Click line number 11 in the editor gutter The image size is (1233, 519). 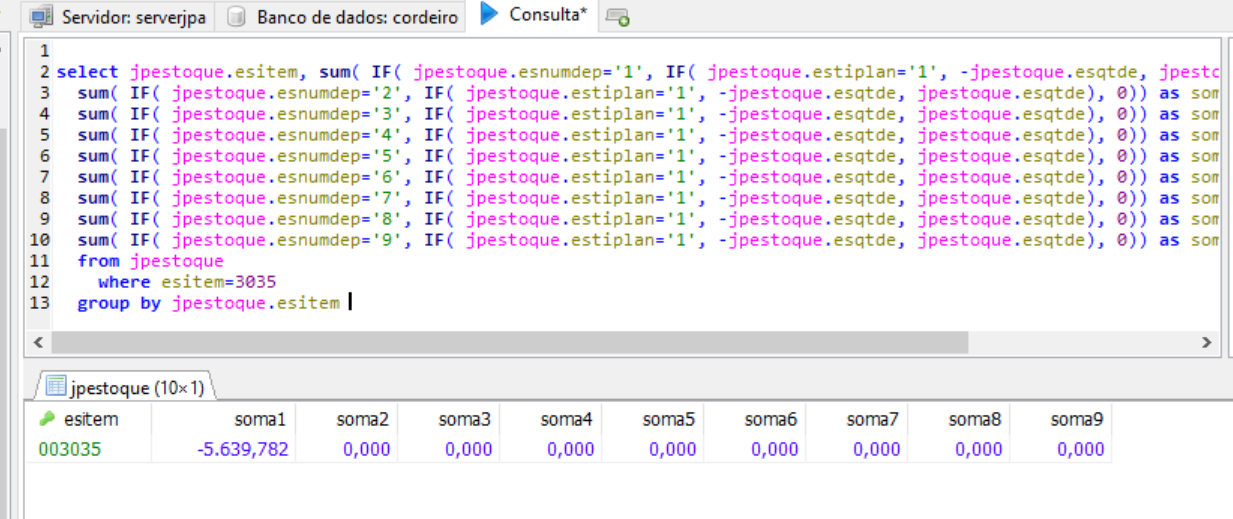(x=40, y=261)
